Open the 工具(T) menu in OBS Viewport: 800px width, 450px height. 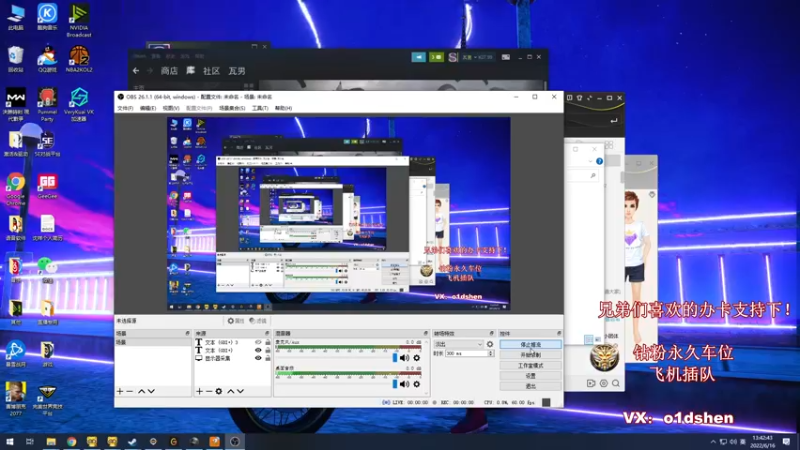pyautogui.click(x=260, y=108)
